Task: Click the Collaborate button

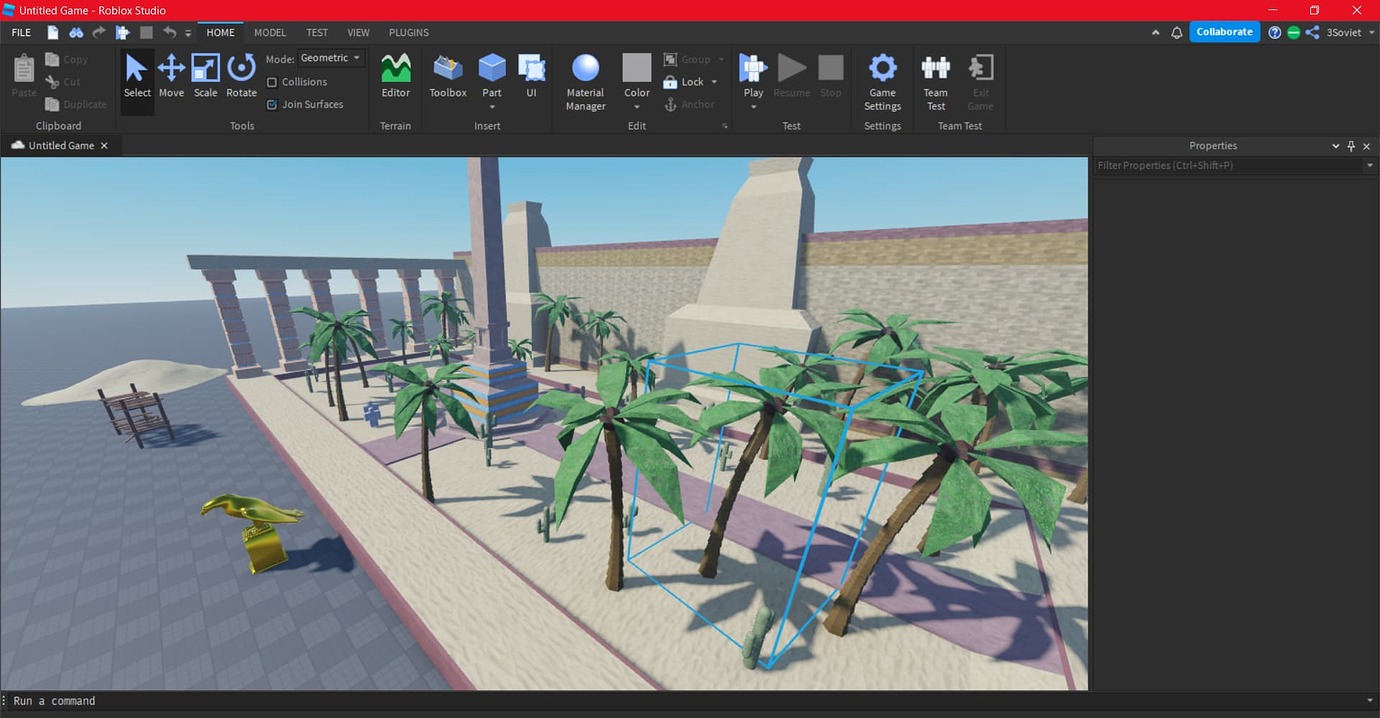Action: click(1224, 31)
